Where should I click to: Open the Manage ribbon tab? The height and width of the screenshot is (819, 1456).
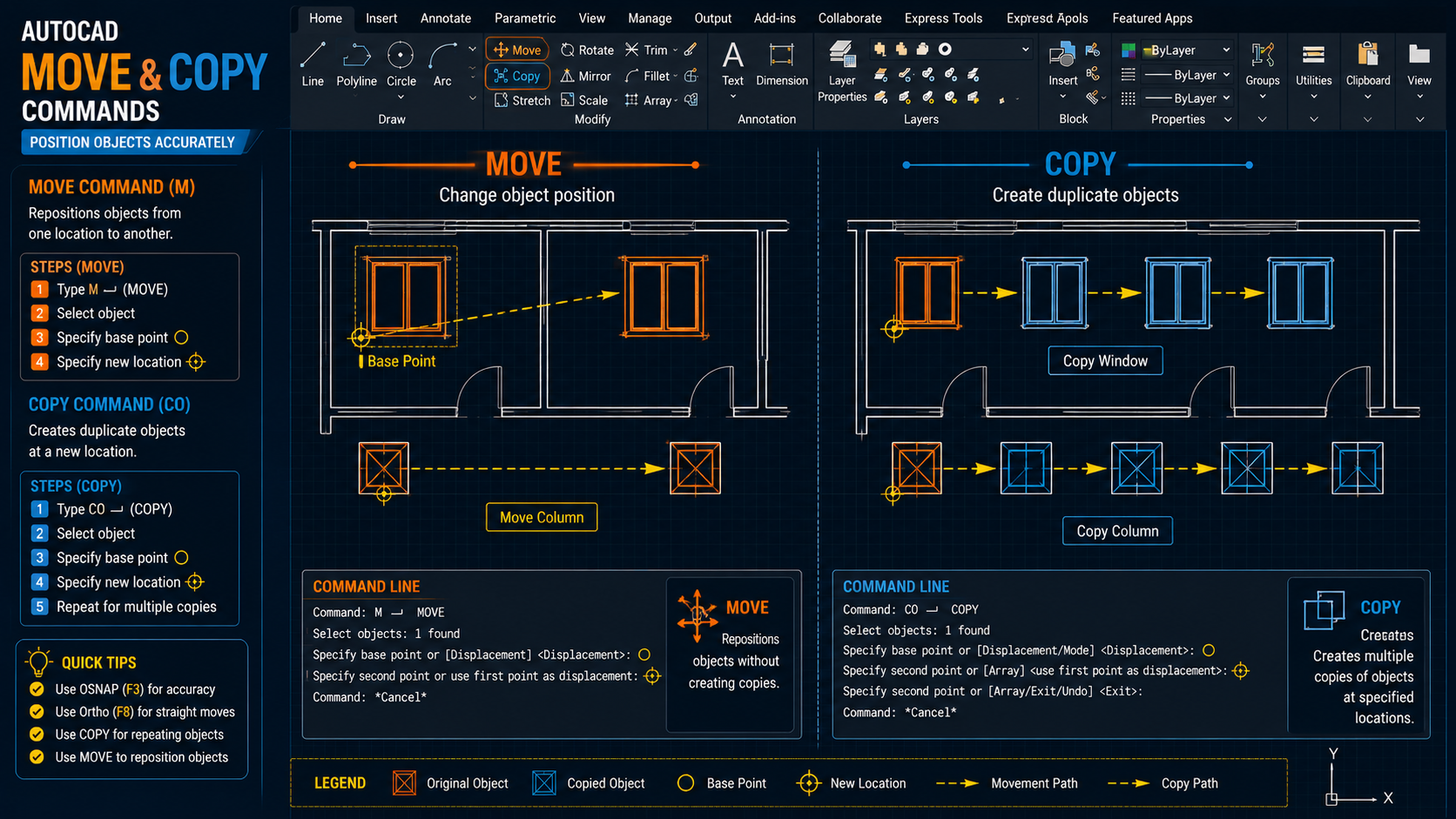pos(650,18)
